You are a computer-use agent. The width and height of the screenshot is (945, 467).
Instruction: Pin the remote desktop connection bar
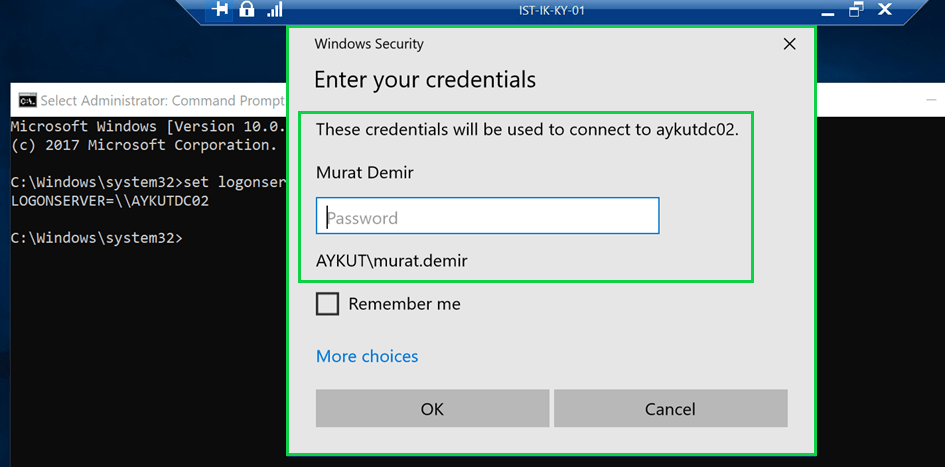(219, 10)
